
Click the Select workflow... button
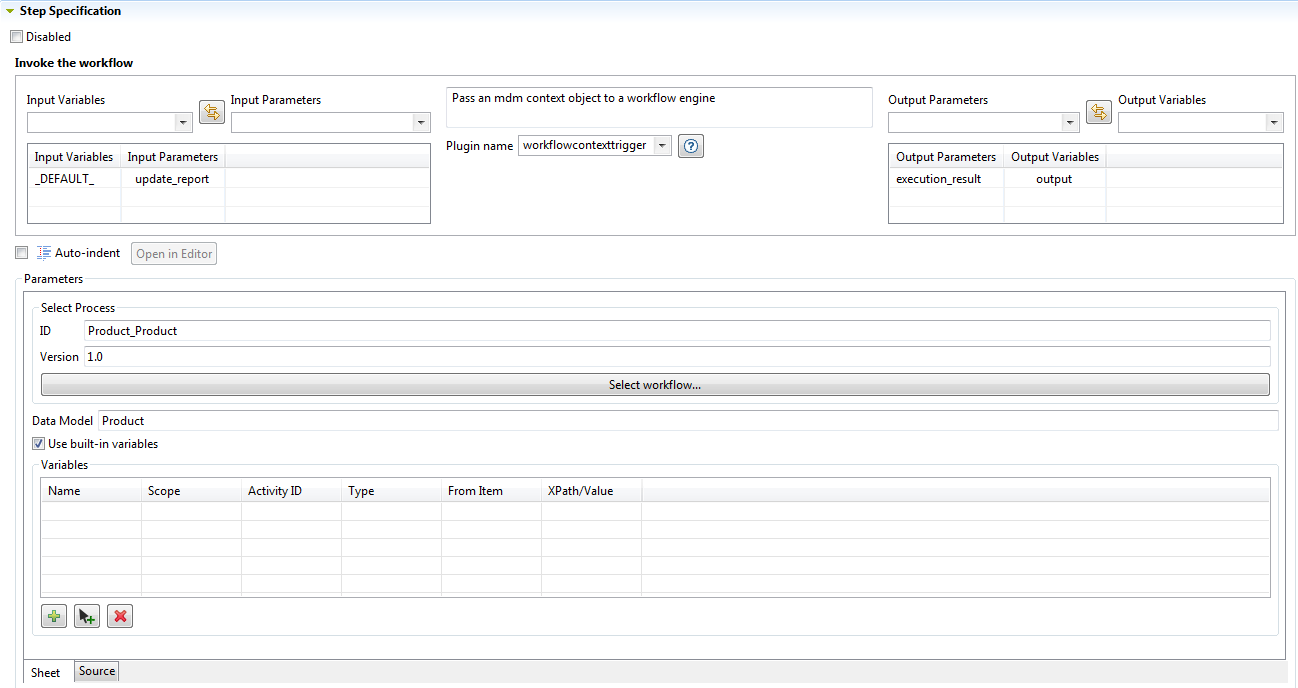pos(654,385)
